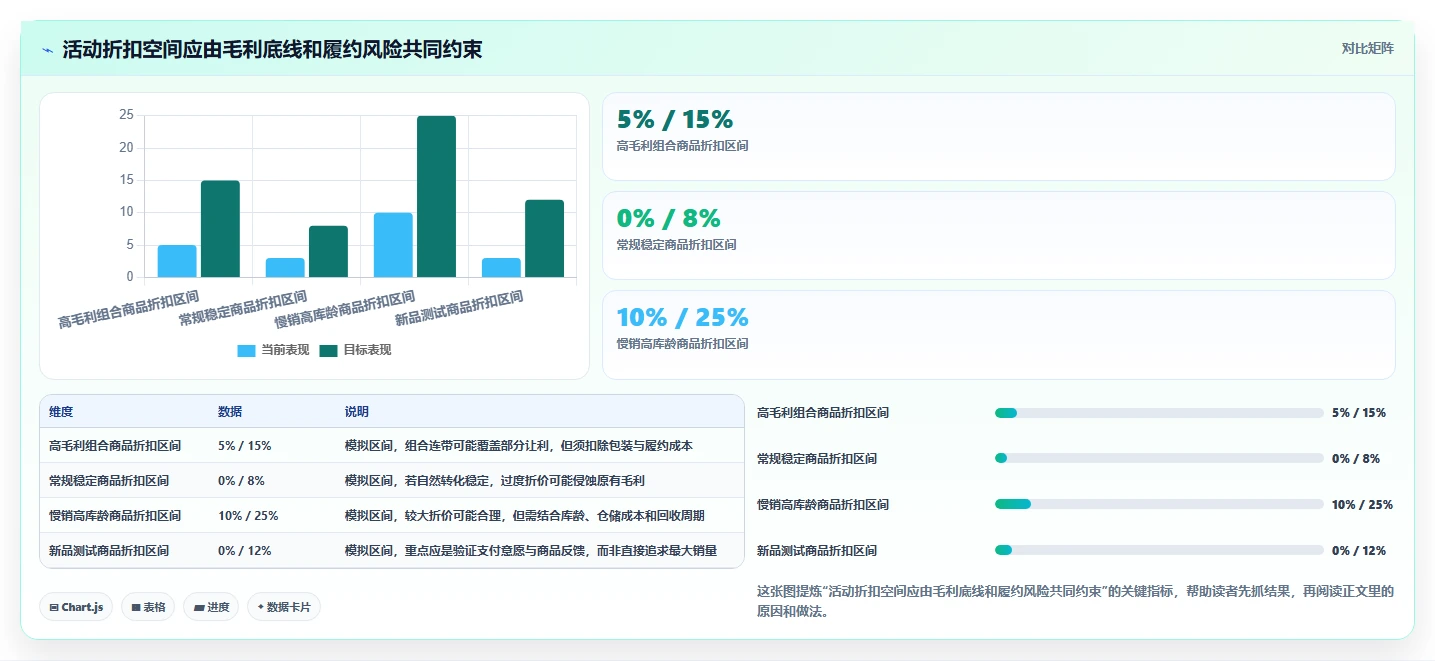Click table cell 慢销高库龄商品折扣区间
Image resolution: width=1435 pixels, height=661 pixels.
pos(115,516)
